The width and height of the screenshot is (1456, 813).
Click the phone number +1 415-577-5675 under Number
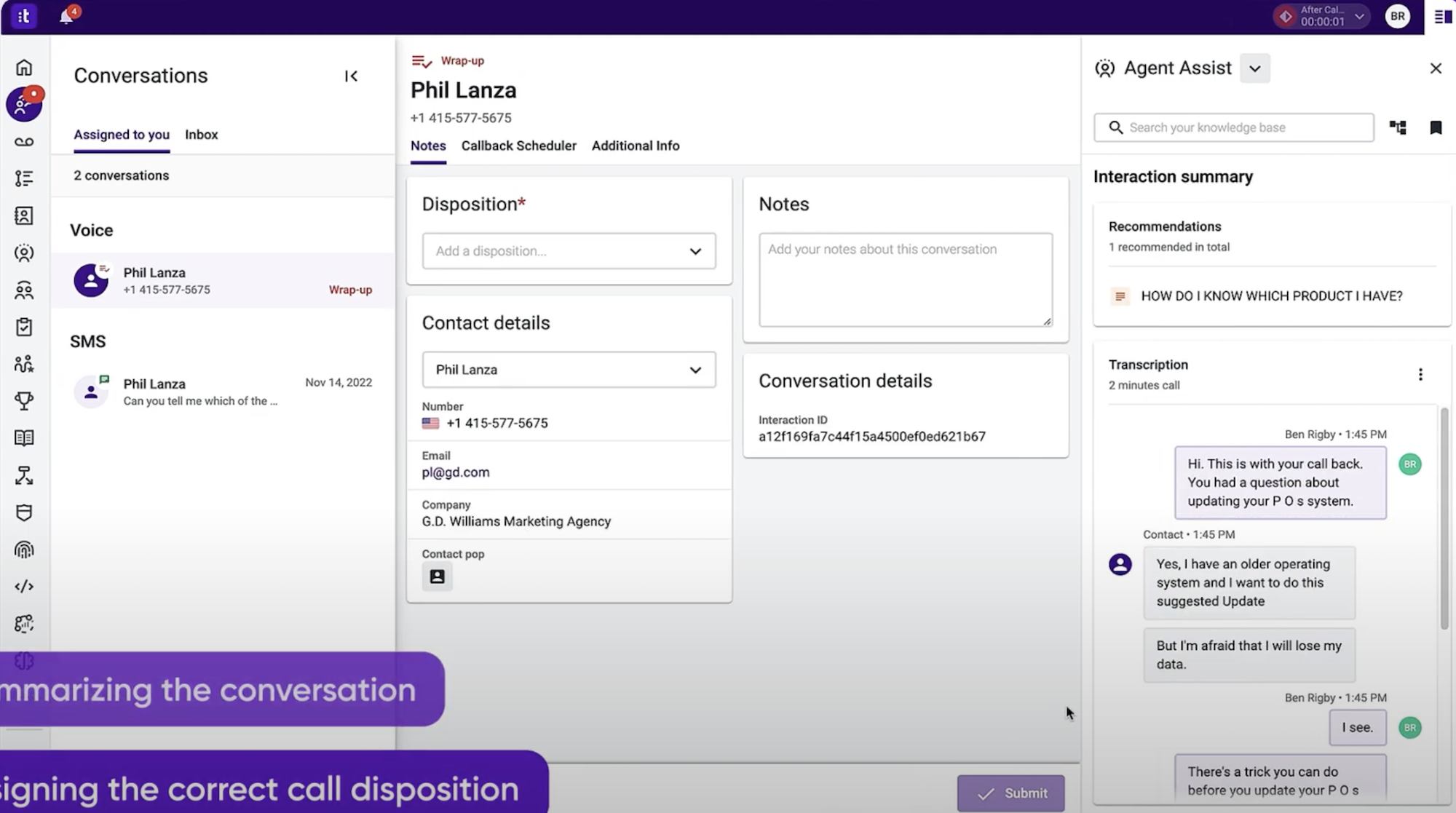pyautogui.click(x=496, y=423)
